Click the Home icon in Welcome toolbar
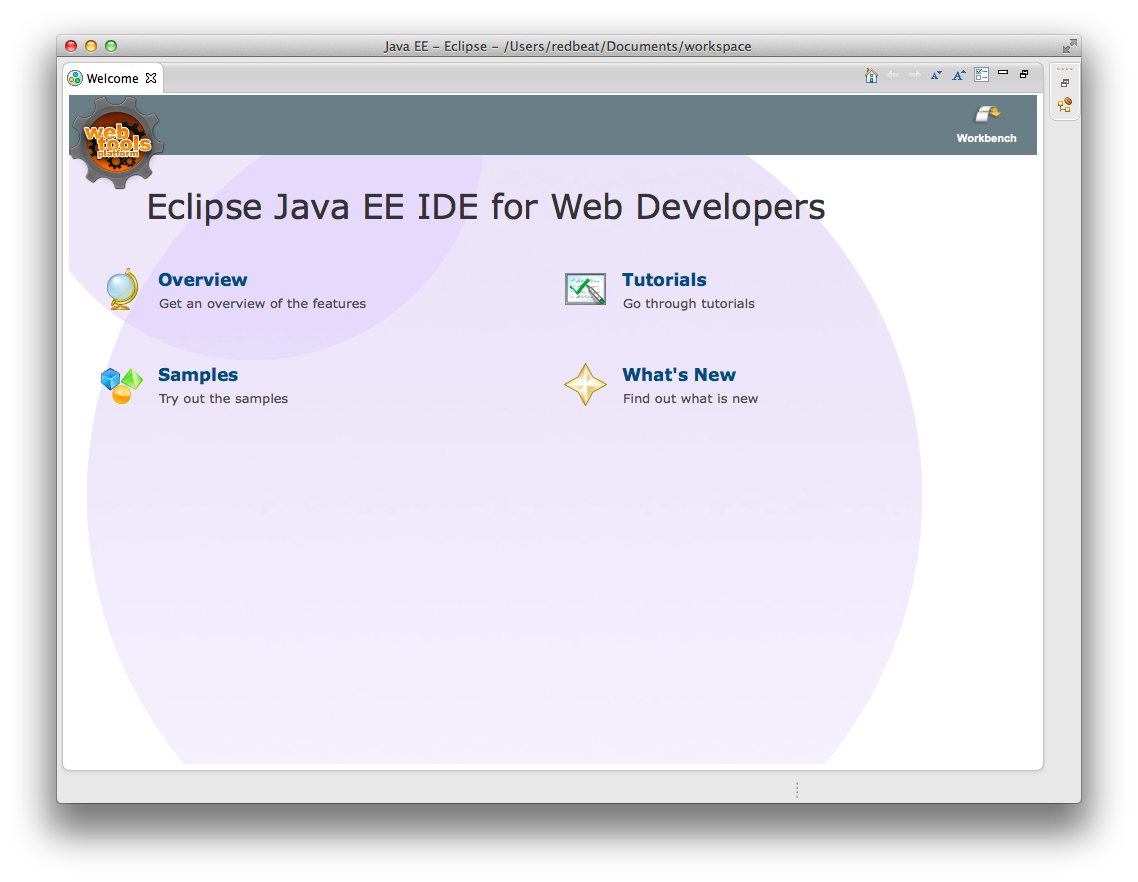Image resolution: width=1138 pixels, height=882 pixels. pyautogui.click(x=871, y=76)
